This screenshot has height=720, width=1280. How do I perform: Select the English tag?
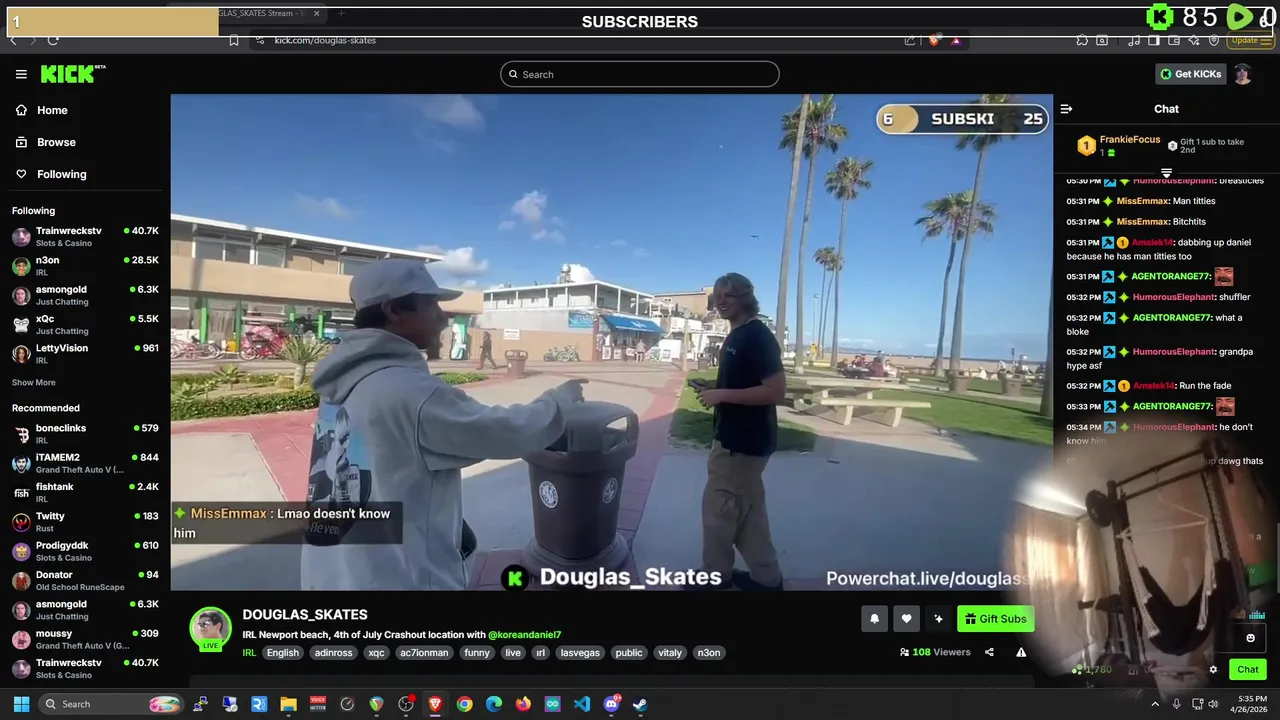(282, 653)
